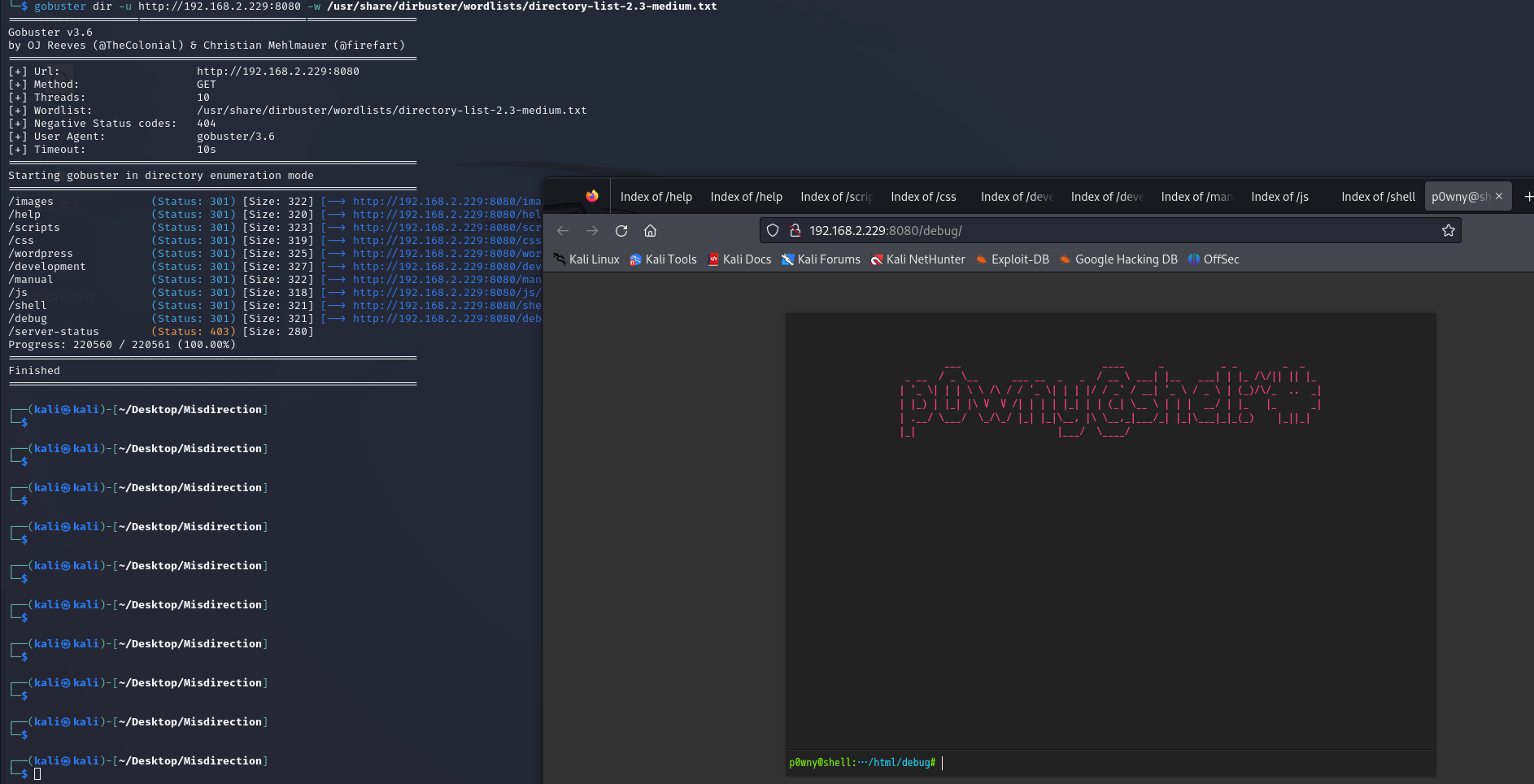Click the /debug result in terminal output
Viewport: 1534px width, 784px height.
(28, 319)
